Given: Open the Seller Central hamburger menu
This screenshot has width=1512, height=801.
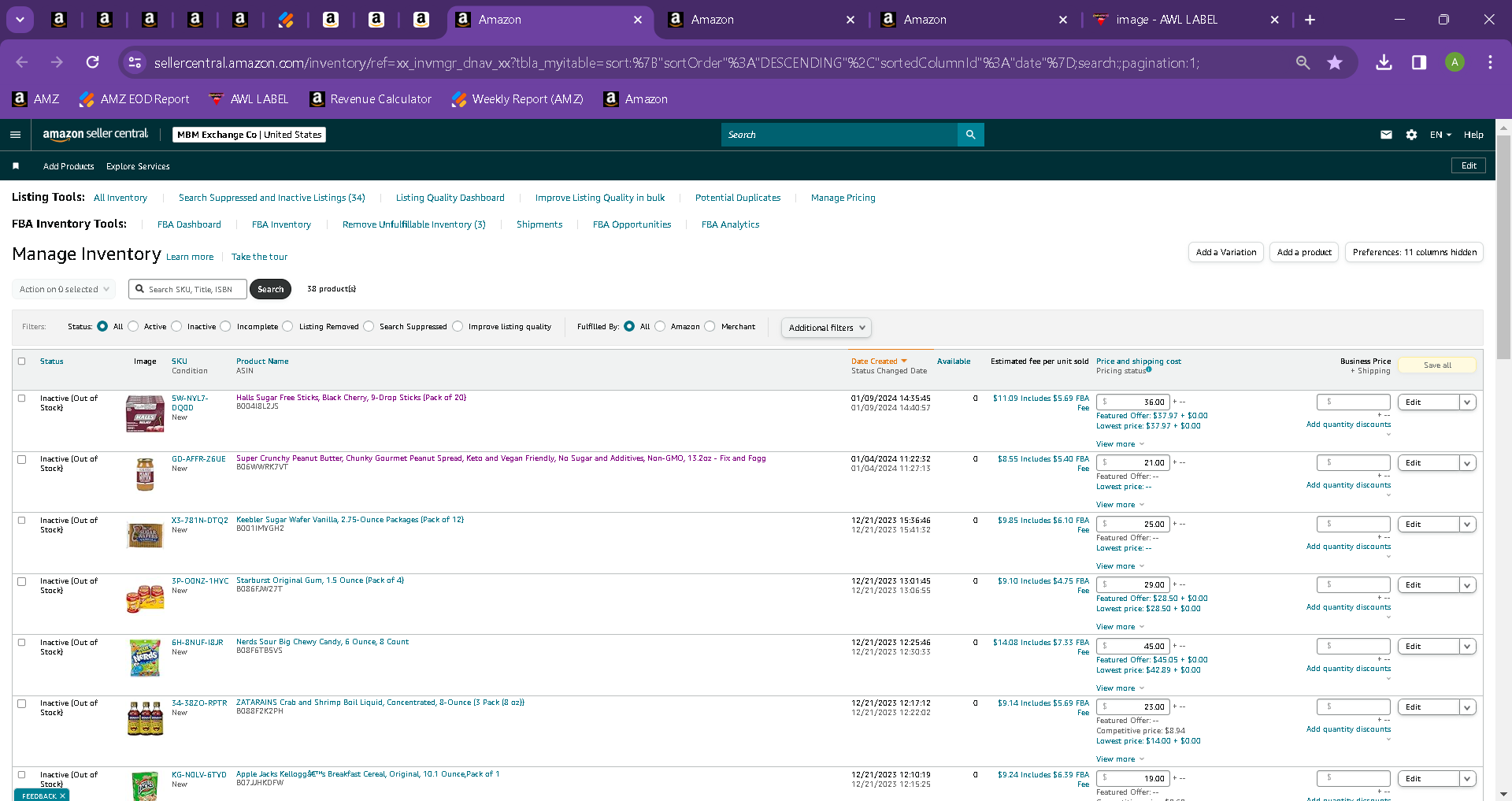Looking at the screenshot, I should [x=15, y=135].
